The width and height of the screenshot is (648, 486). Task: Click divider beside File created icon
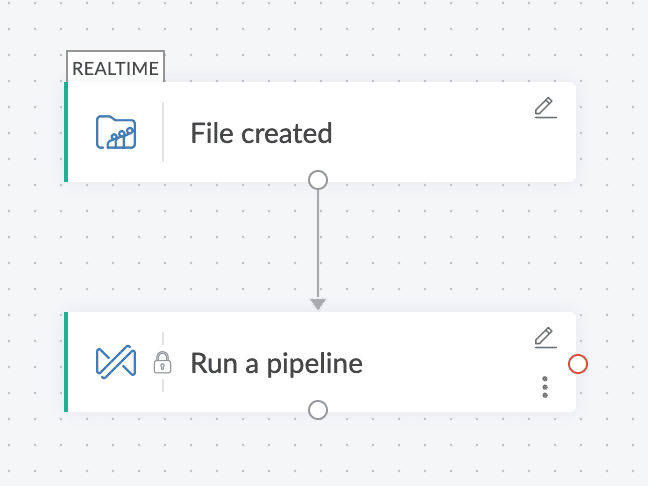pos(163,132)
